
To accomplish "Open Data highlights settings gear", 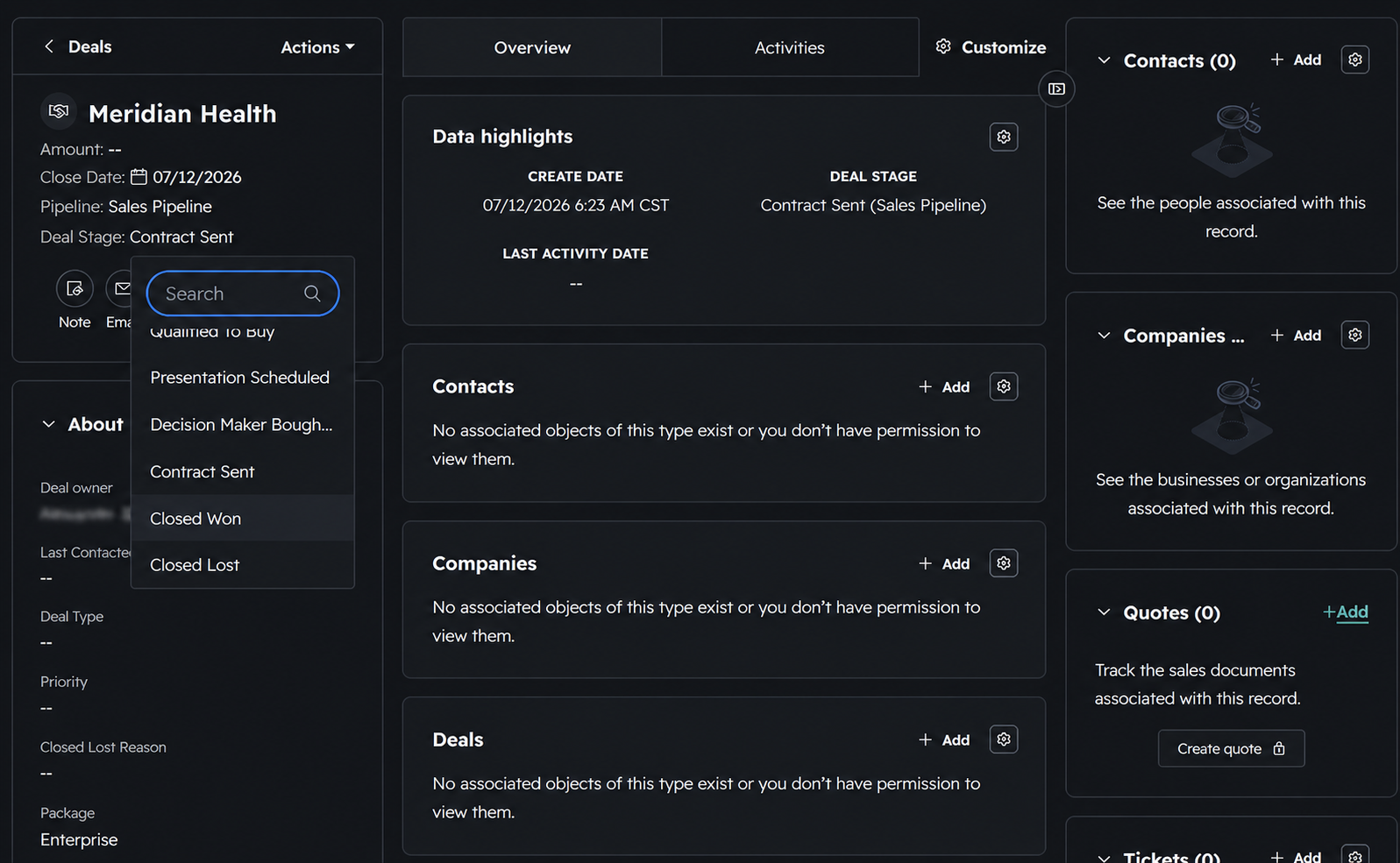I will click(1004, 137).
